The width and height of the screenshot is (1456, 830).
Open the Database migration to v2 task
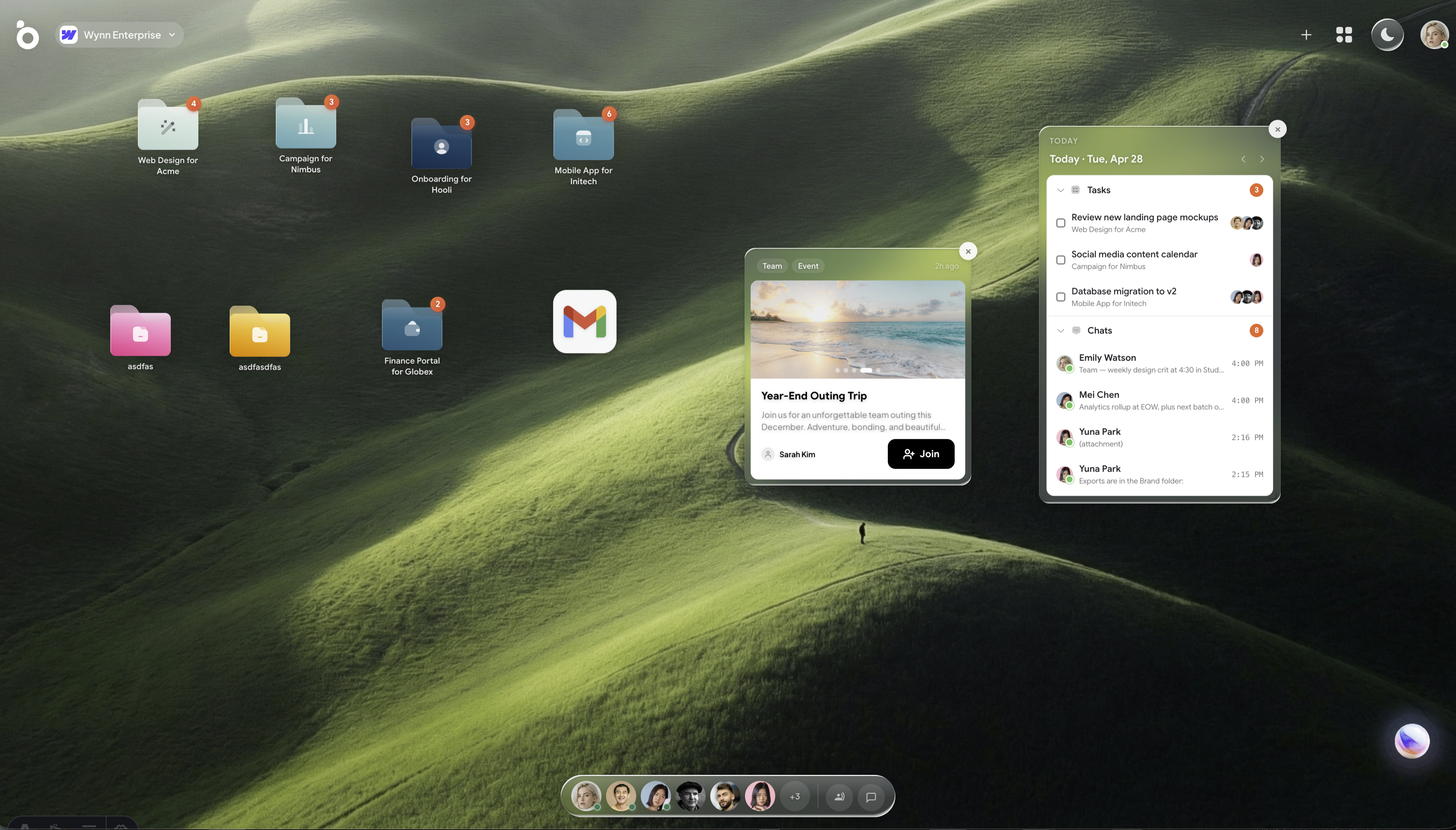click(1159, 297)
